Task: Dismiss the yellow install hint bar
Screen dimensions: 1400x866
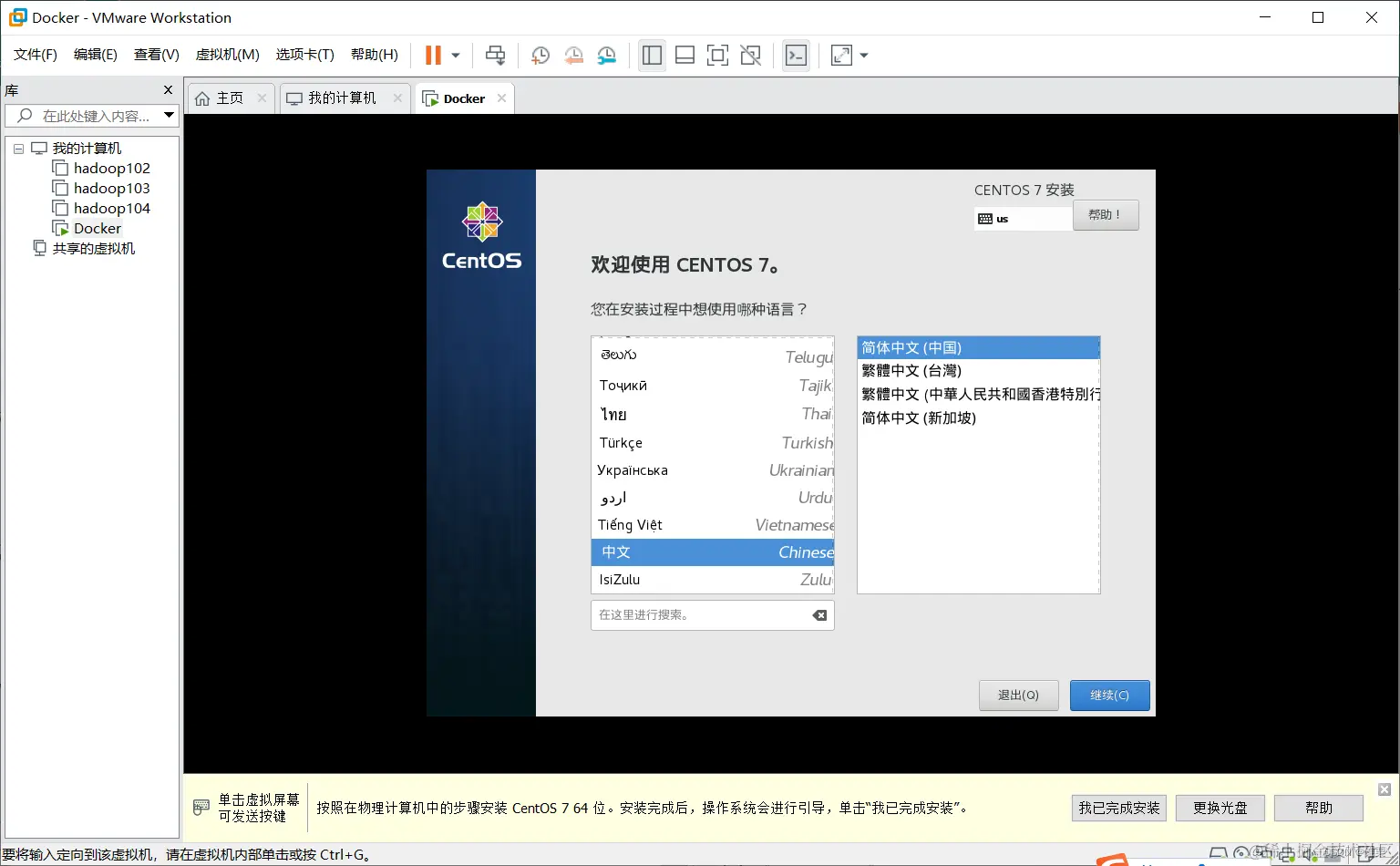Action: 1385,789
